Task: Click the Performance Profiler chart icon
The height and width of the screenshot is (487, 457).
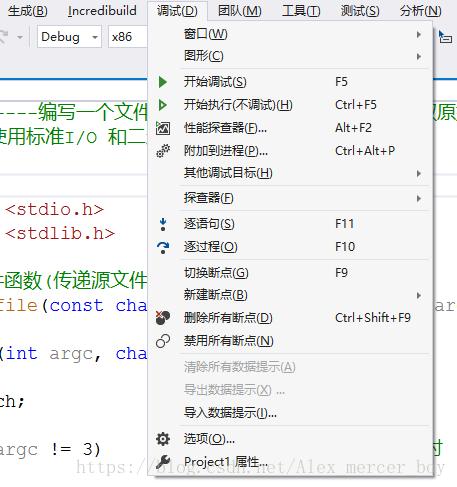Action: 163,128
